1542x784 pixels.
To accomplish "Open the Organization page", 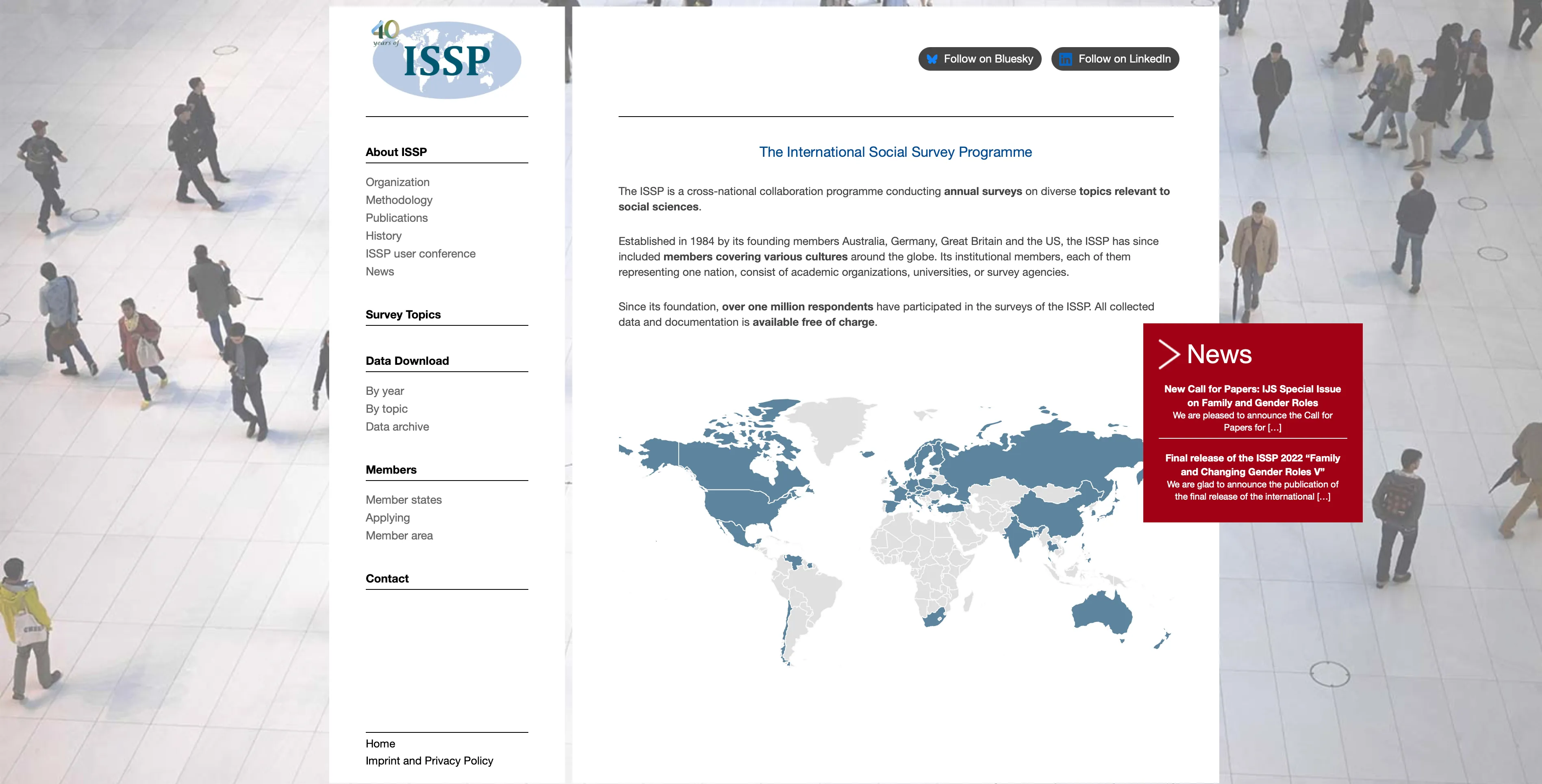I will [x=397, y=182].
